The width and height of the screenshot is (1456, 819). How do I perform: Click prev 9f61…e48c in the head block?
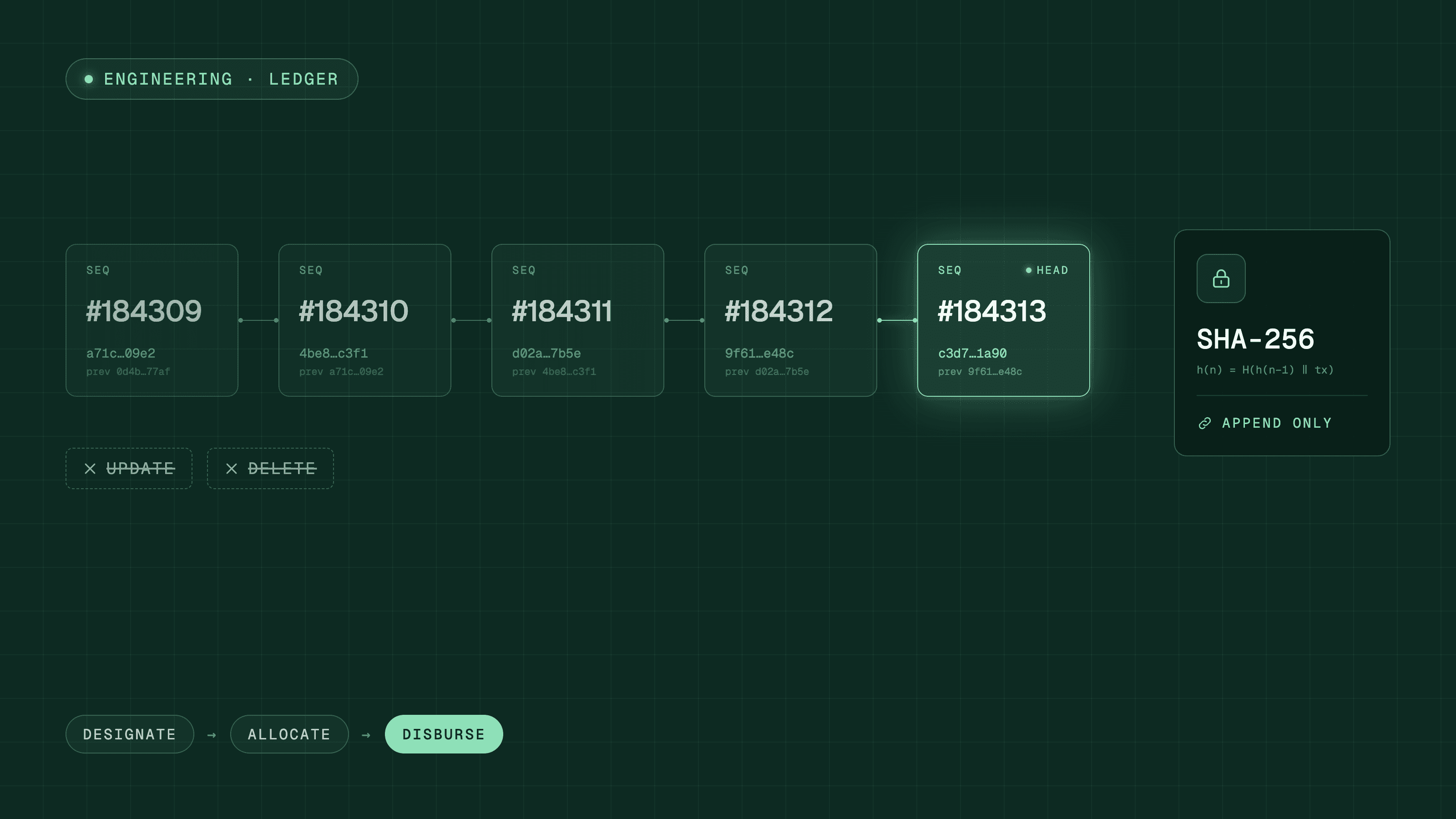tap(980, 371)
